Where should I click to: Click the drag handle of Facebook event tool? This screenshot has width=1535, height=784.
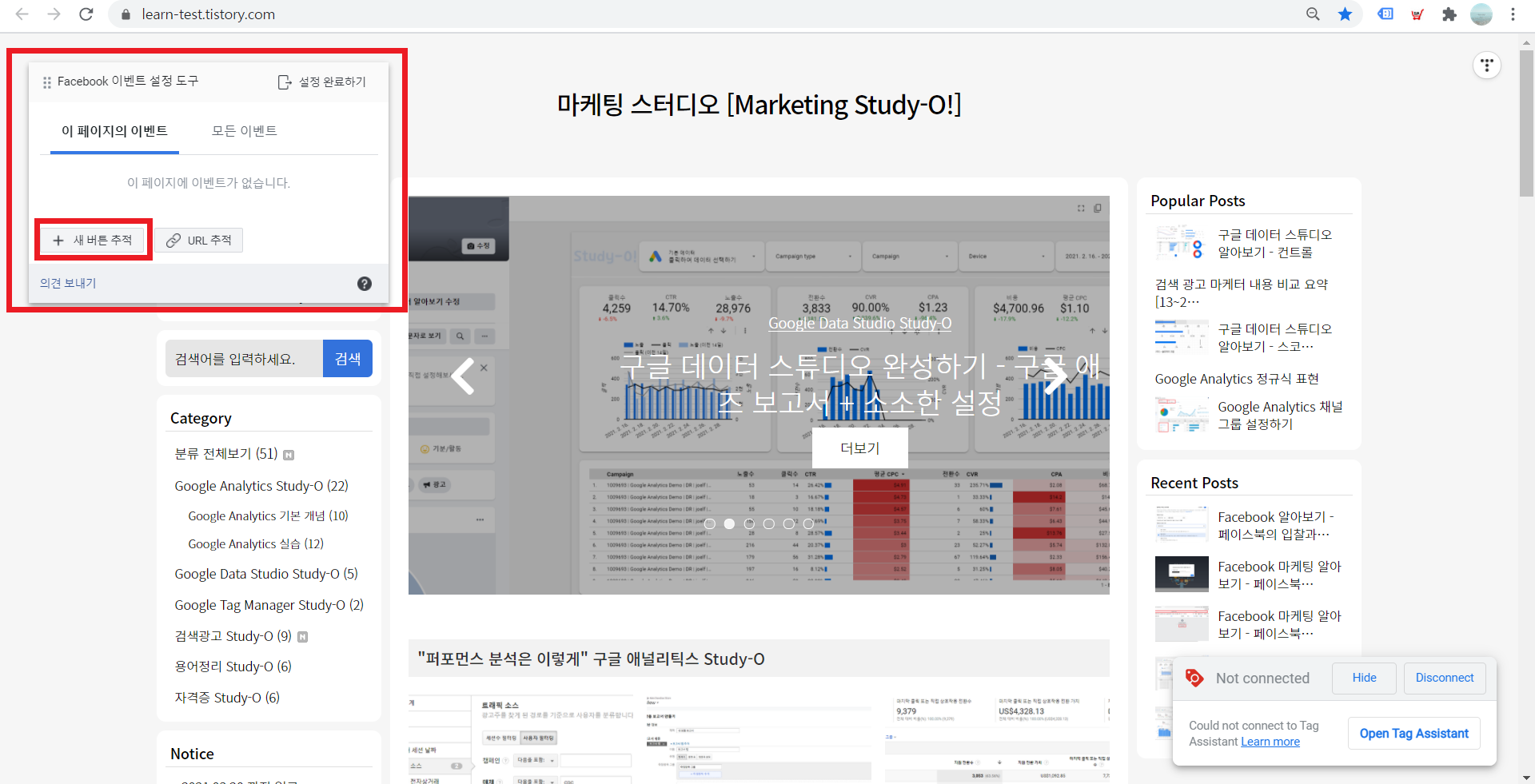[47, 82]
